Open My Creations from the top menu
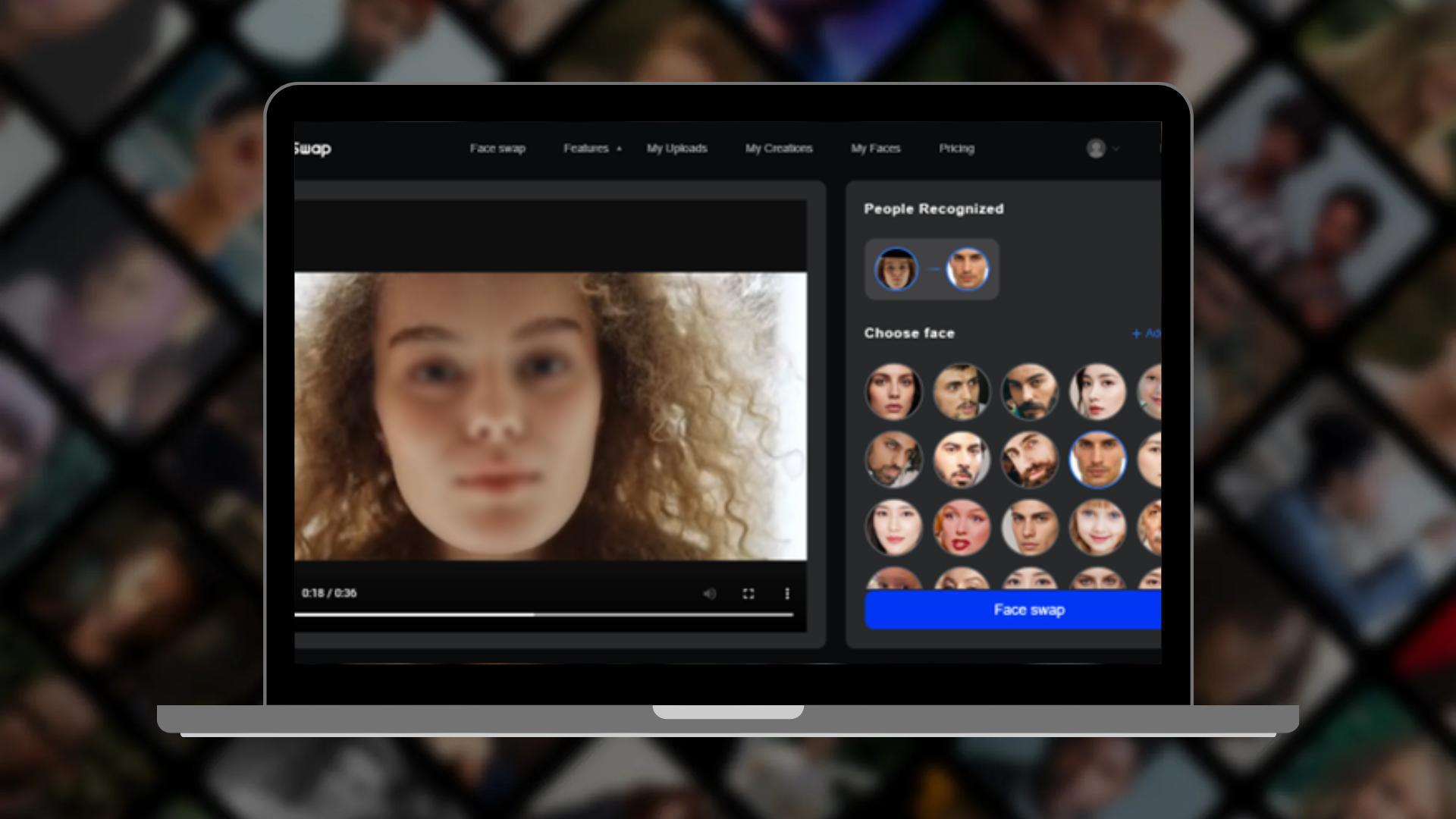Viewport: 1456px width, 819px height. [780, 149]
